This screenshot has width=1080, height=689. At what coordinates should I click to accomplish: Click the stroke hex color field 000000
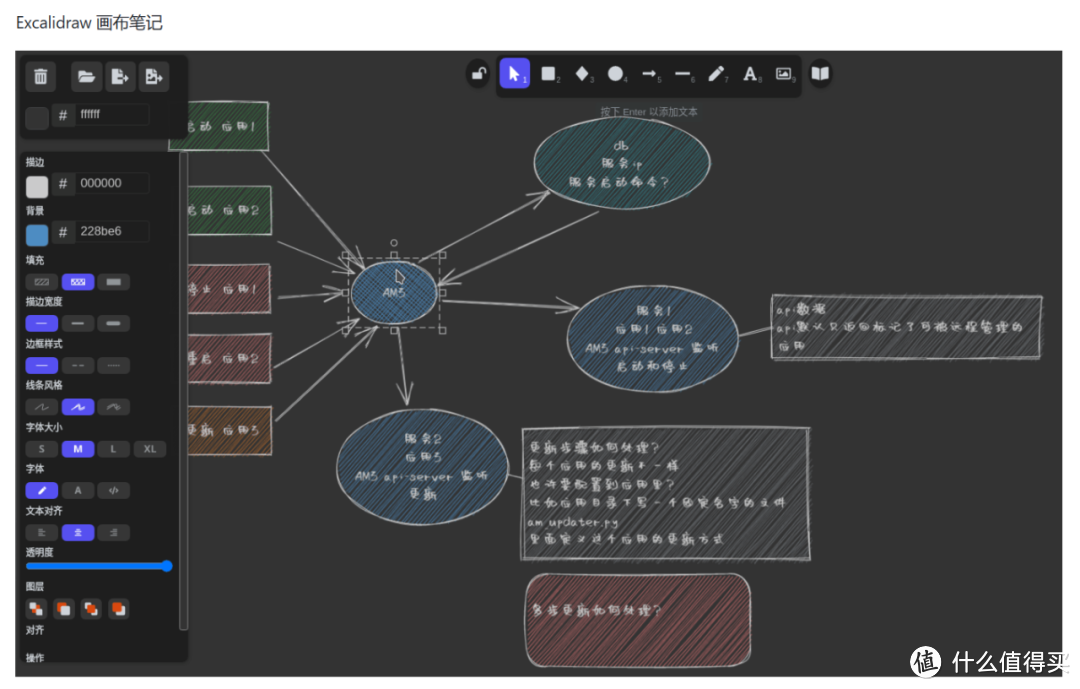[112, 184]
